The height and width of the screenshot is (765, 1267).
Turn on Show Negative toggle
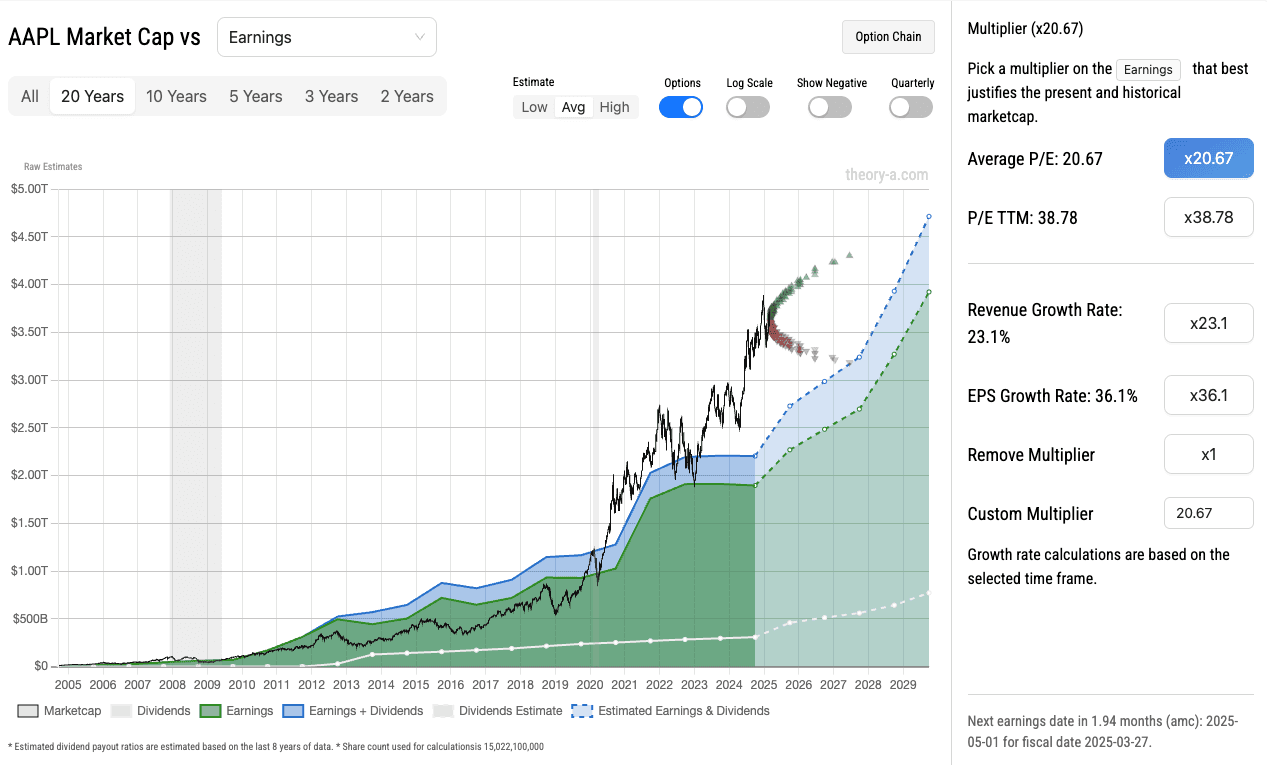coord(830,107)
